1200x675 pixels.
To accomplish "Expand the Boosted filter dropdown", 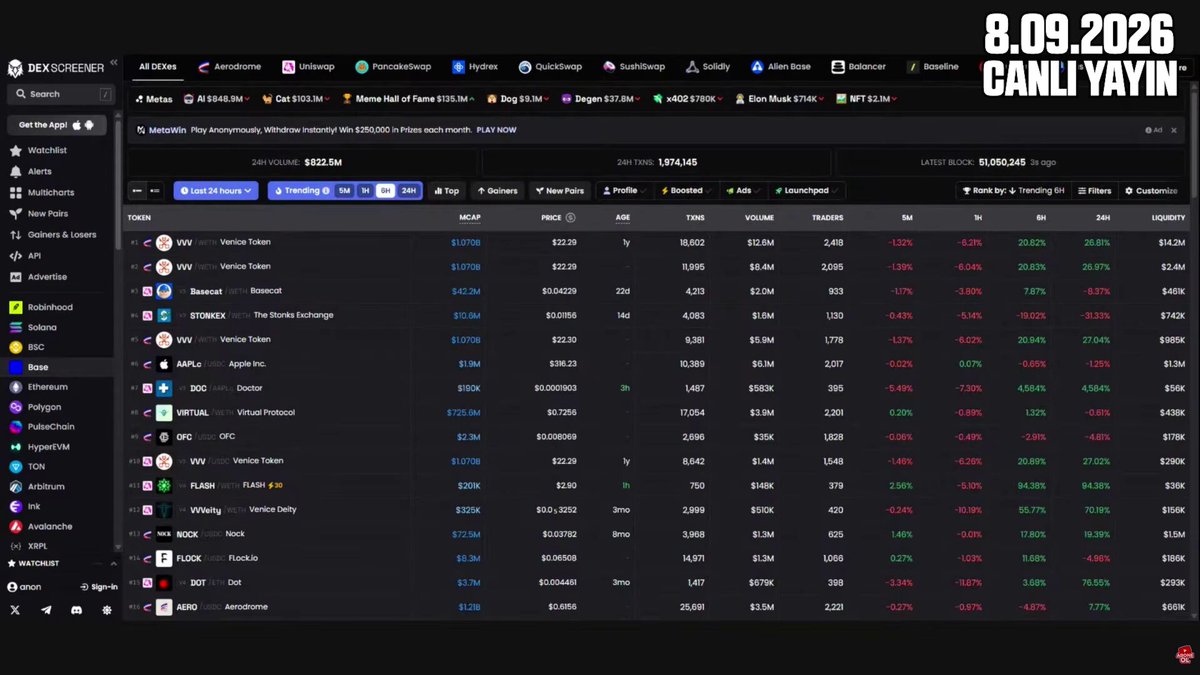I will 686,191.
